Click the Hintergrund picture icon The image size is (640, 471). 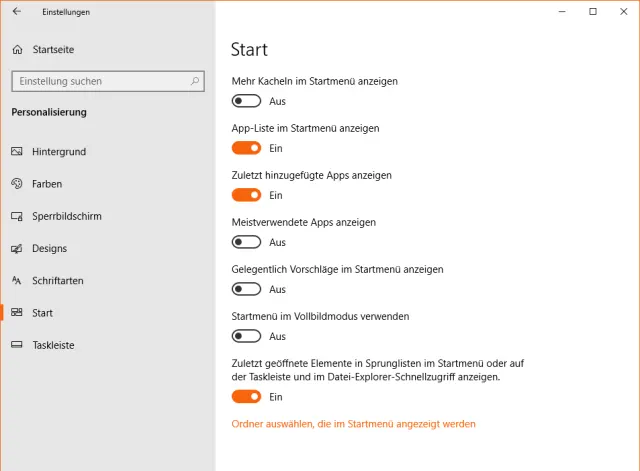click(17, 152)
